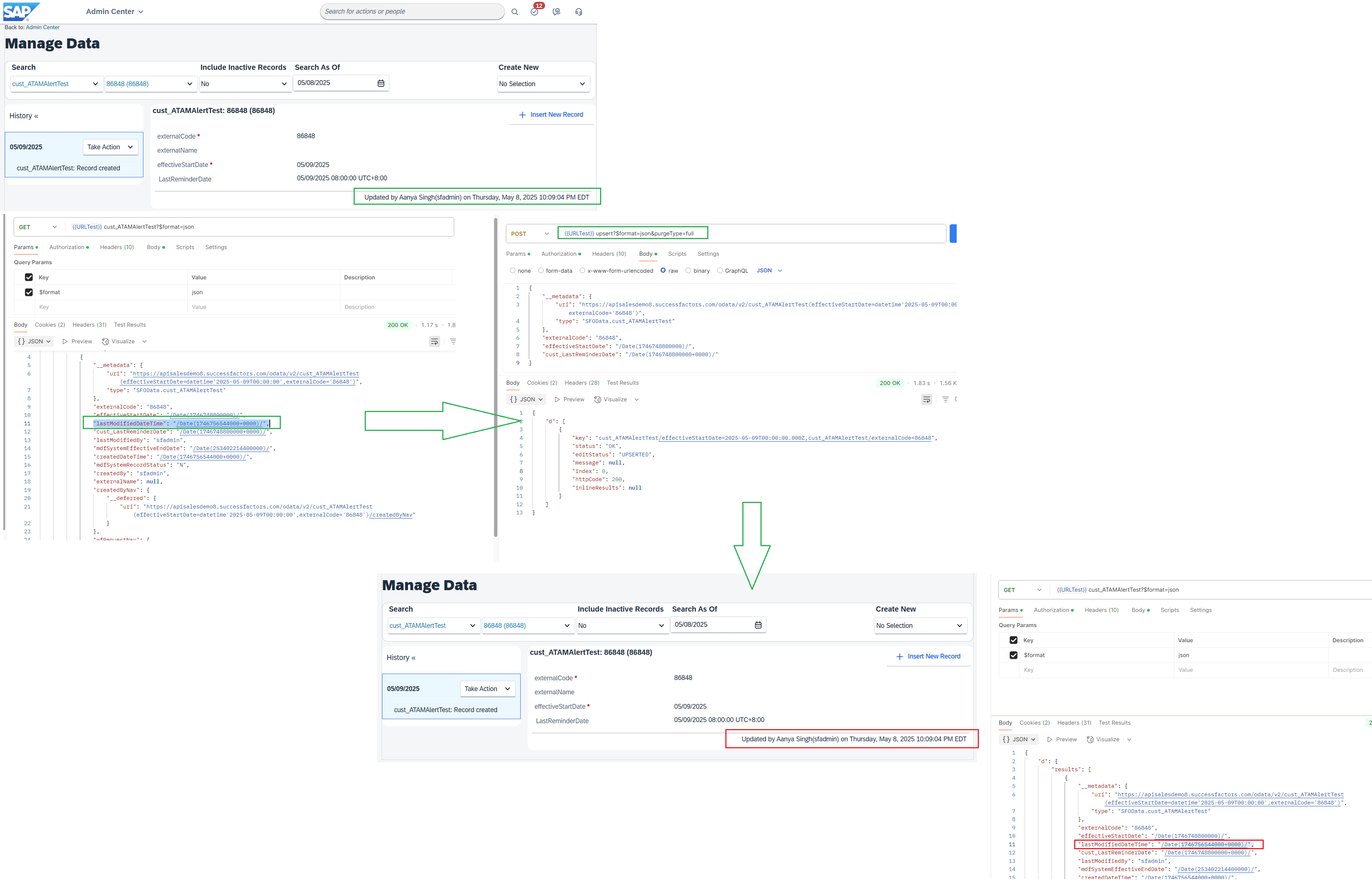Focus the Search for actions or people field
This screenshot has height=888, width=1372.
[412, 11]
